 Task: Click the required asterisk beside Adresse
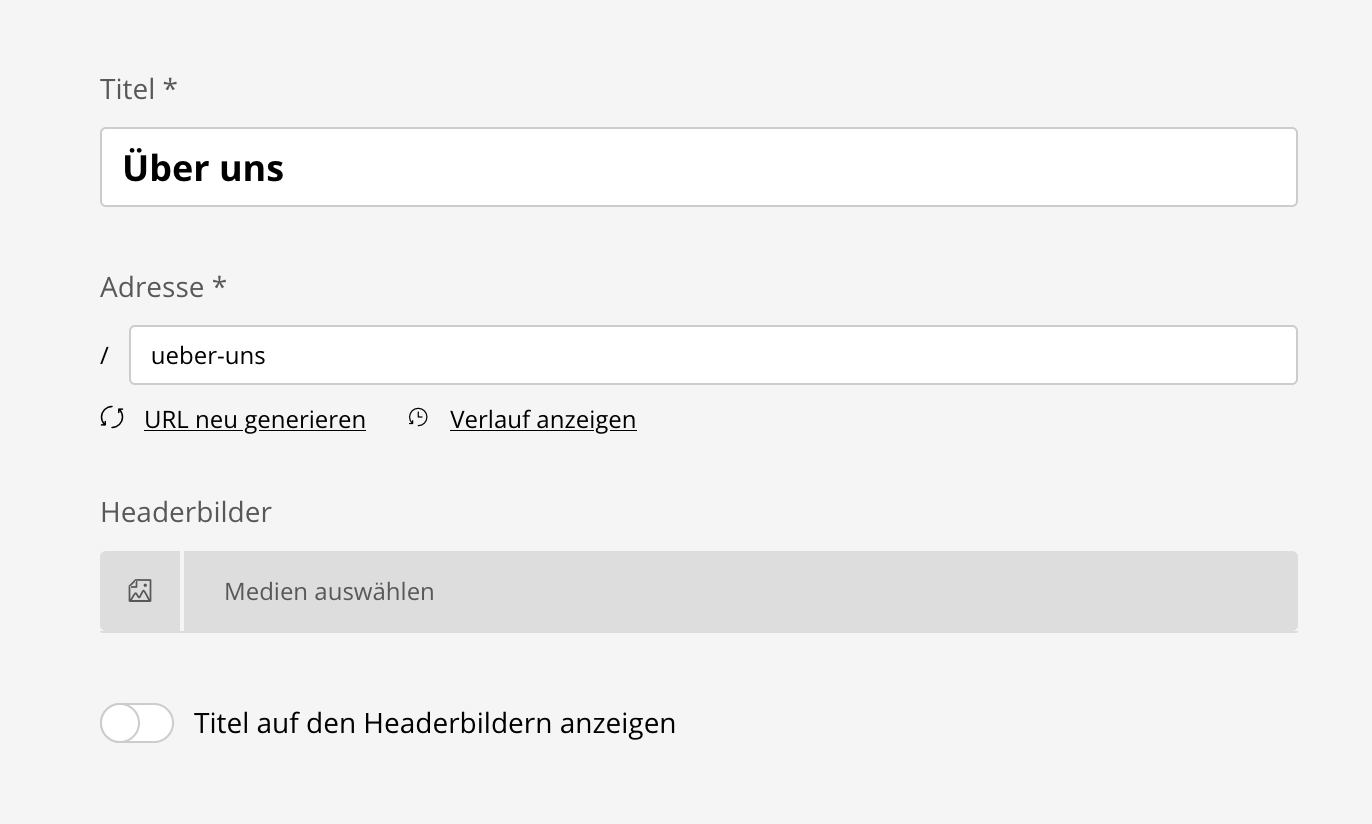219,286
